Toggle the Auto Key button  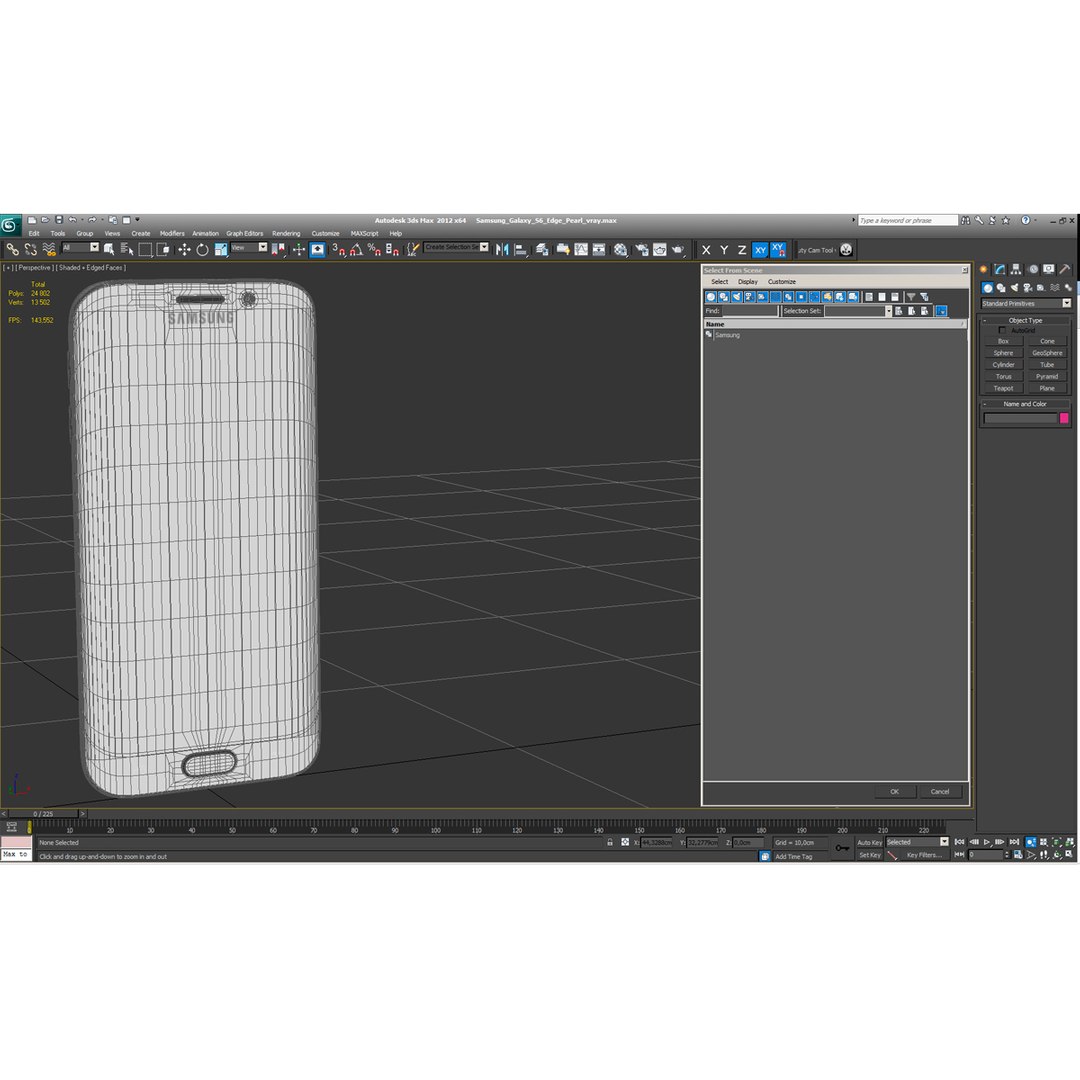pos(869,842)
